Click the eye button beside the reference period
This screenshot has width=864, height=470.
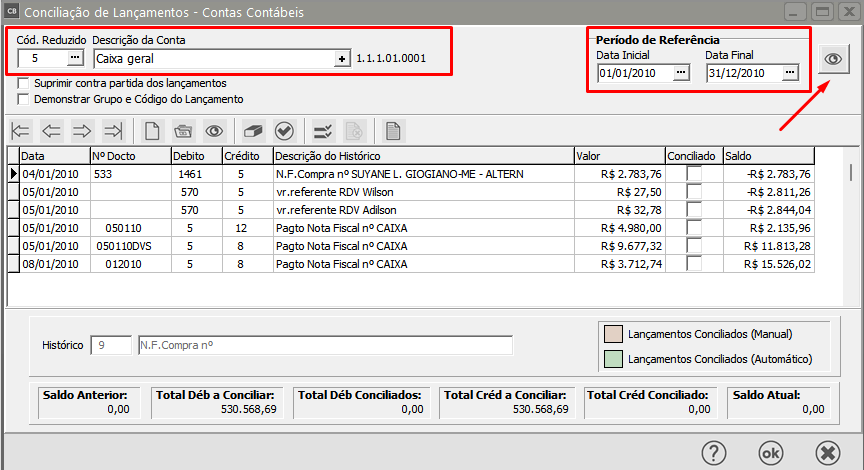pos(831,60)
